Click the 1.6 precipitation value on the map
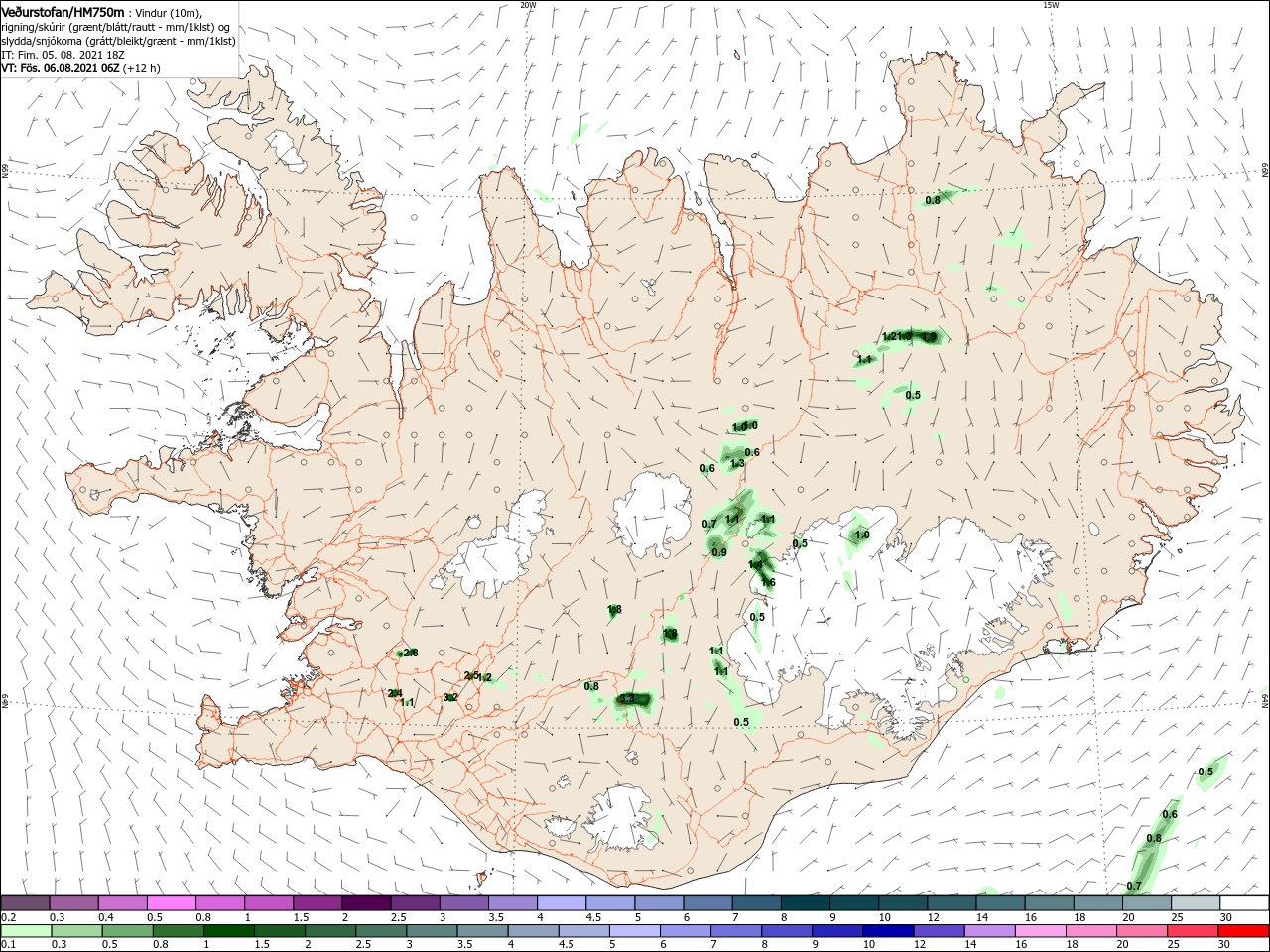 pyautogui.click(x=768, y=583)
